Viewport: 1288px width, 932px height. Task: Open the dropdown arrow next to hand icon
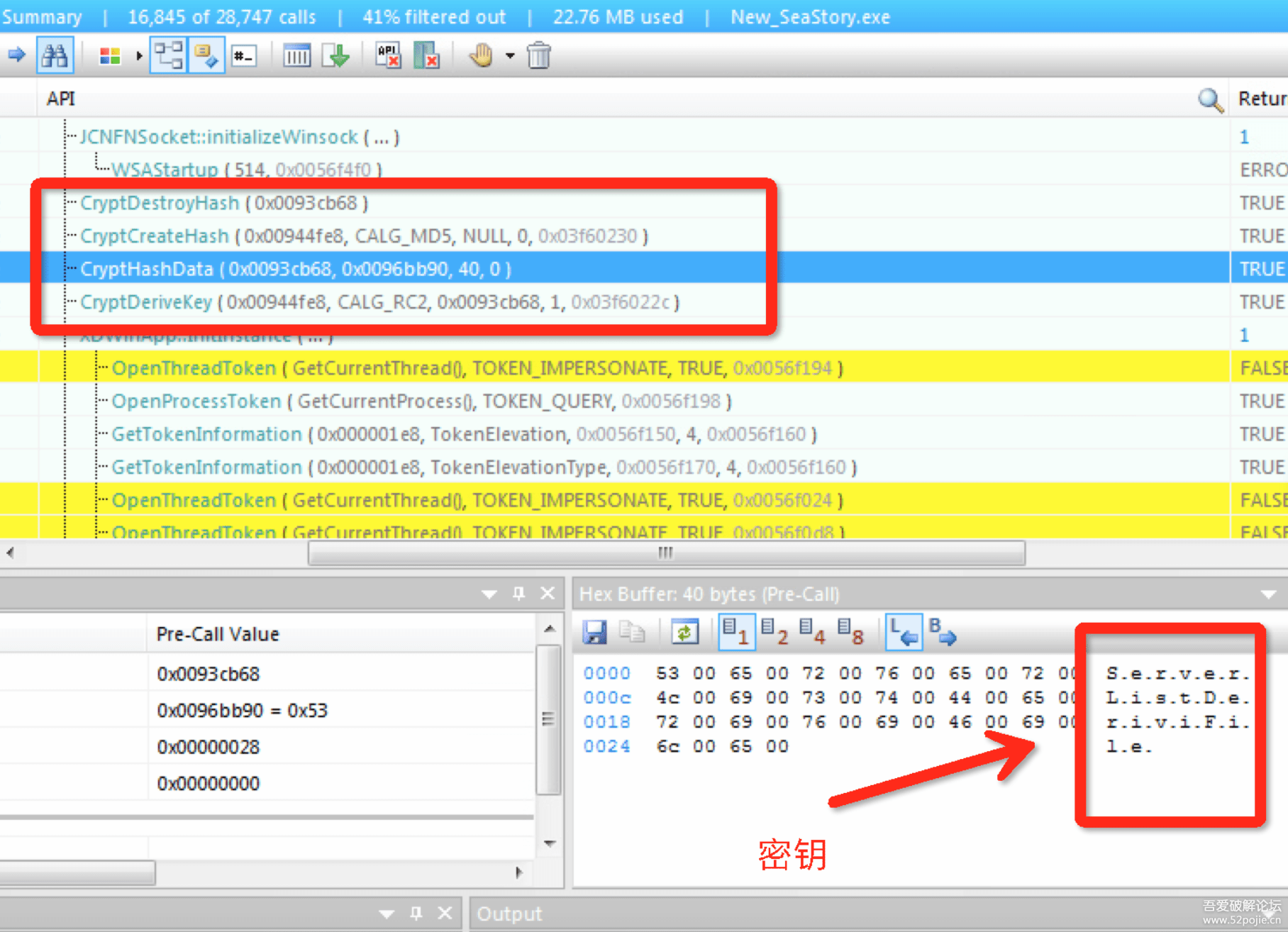point(510,55)
